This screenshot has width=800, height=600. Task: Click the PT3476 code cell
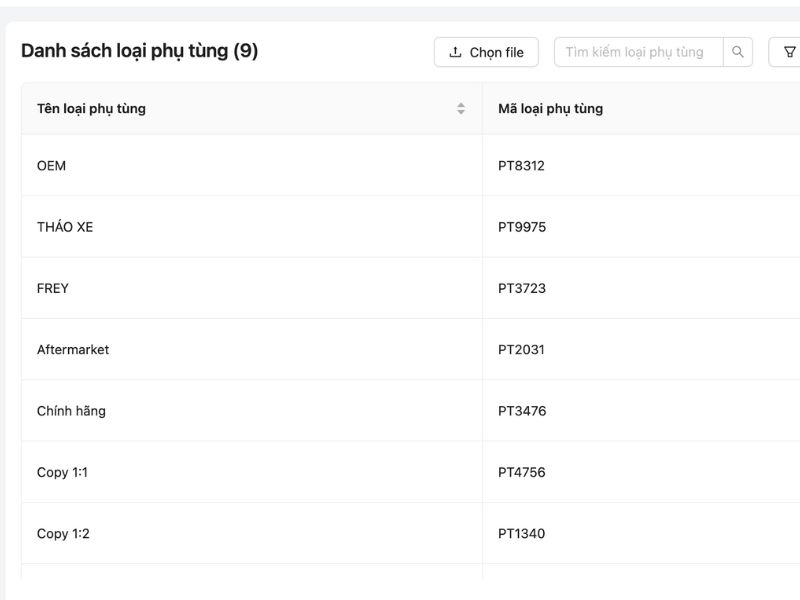522,411
